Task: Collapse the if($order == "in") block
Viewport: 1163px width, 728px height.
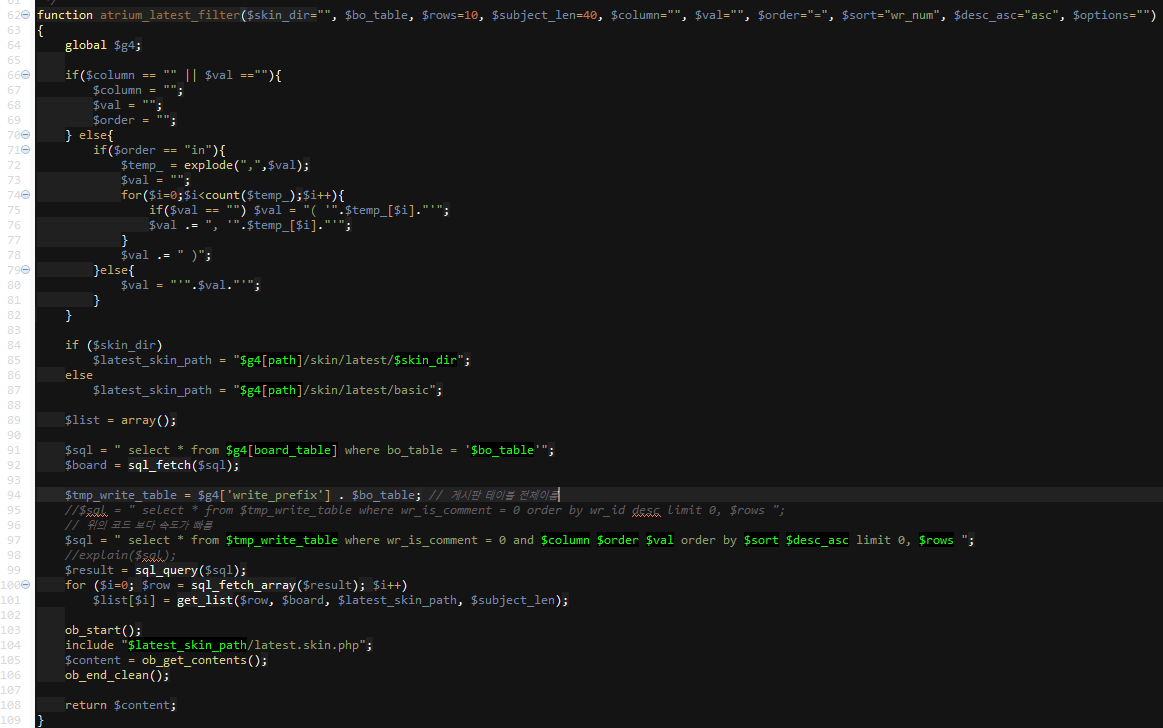Action: coord(26,150)
